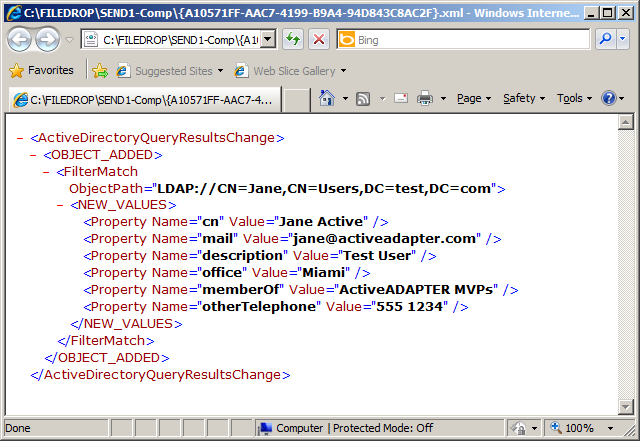640x441 pixels.
Task: Expand Suggested Sites dropdown arrow
Action: pos(220,71)
